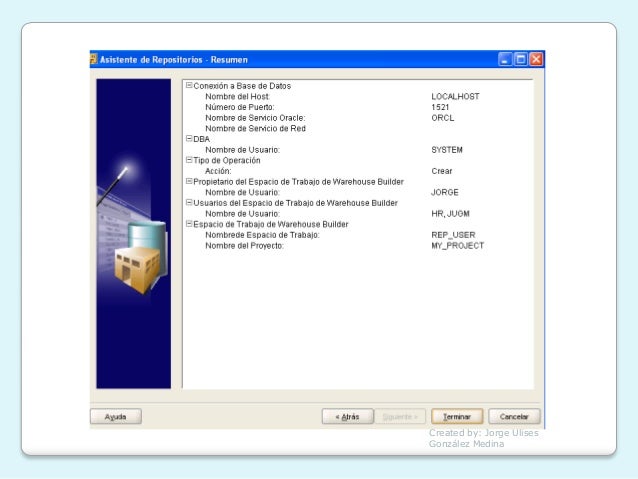
Task: Select the Nombre del Proyecto label
Action: (245, 245)
